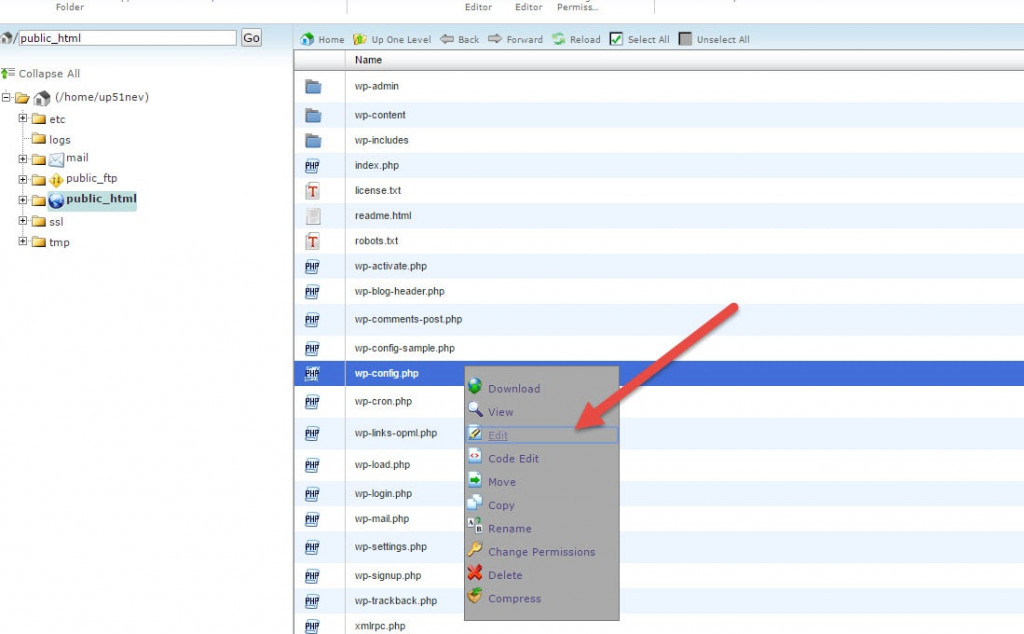
Task: Expand the mail folder in the tree
Action: (x=23, y=159)
